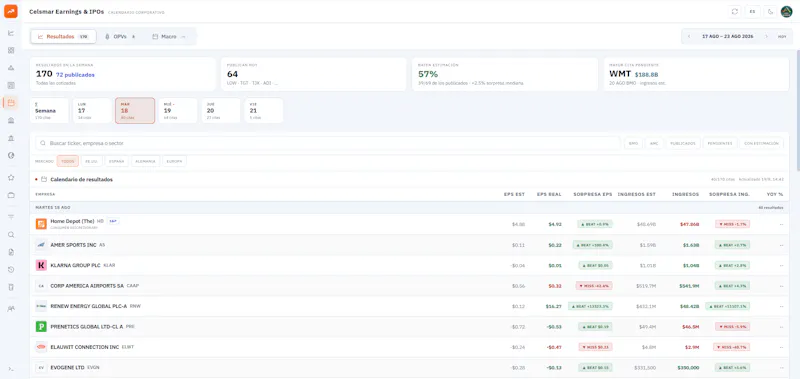The width and height of the screenshot is (800, 379).
Task: Sort by the YOY % column header
Action: click(774, 194)
